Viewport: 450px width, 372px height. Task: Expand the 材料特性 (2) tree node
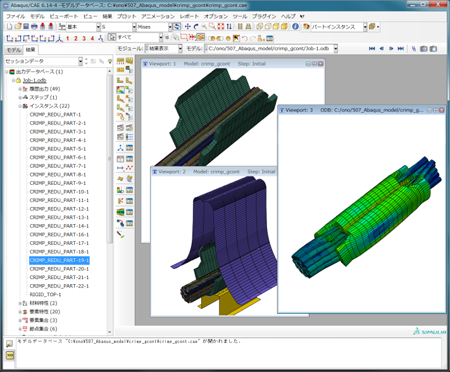point(20,303)
